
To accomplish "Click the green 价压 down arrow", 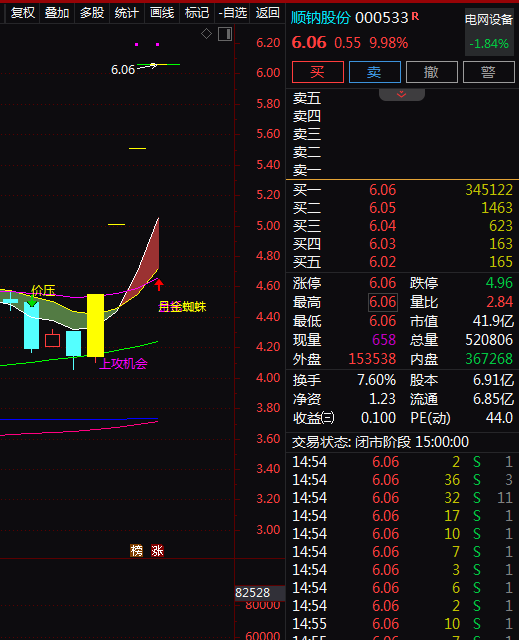I will pyautogui.click(x=31, y=302).
